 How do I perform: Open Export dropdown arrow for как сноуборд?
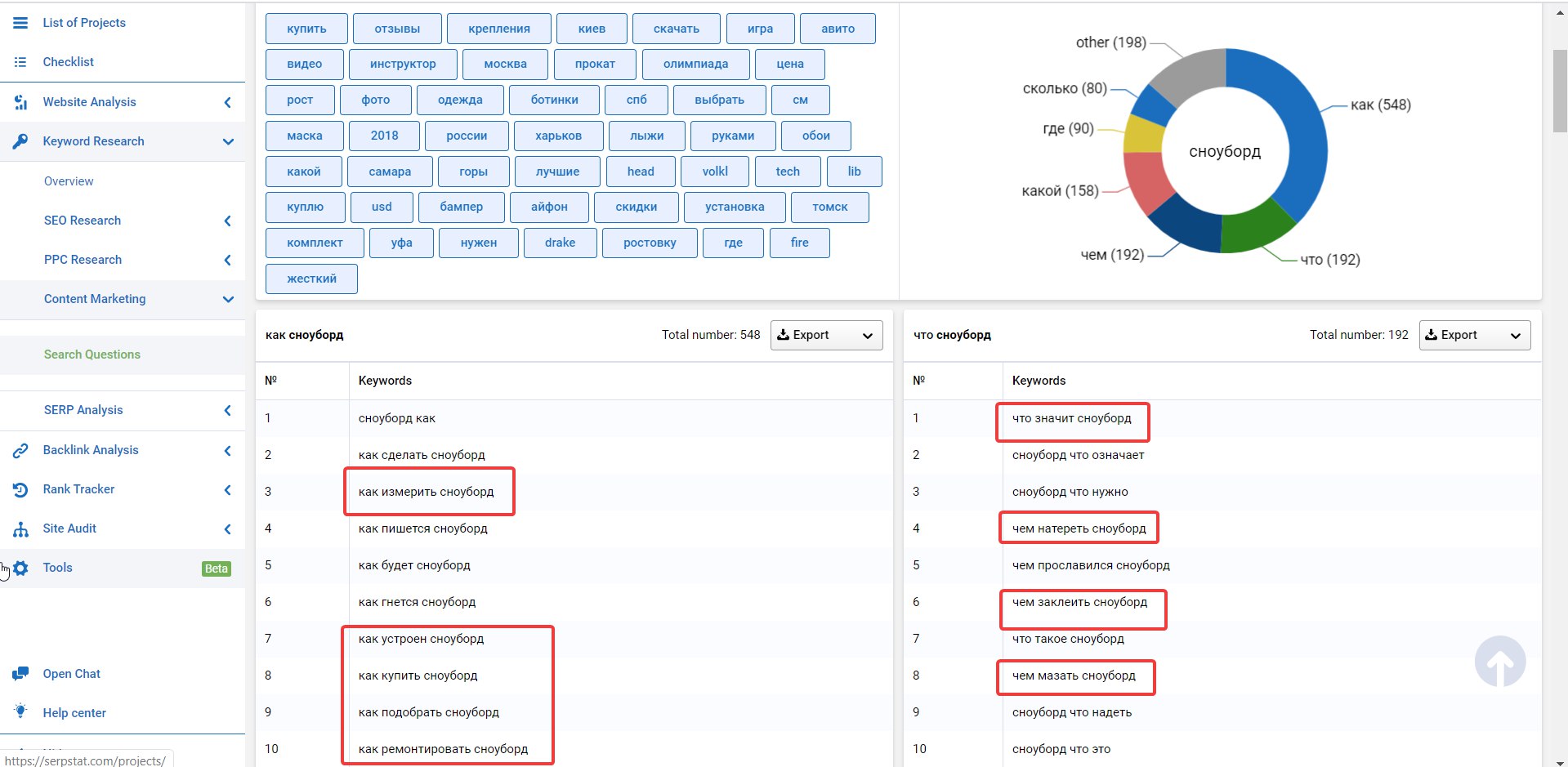(867, 336)
